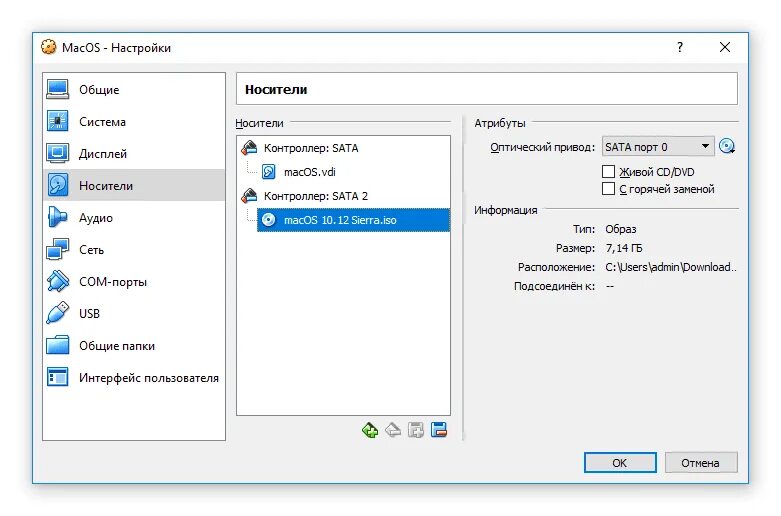Click the Аудио speaker icon
Image resolution: width=781 pixels, height=516 pixels.
pyautogui.click(x=57, y=217)
